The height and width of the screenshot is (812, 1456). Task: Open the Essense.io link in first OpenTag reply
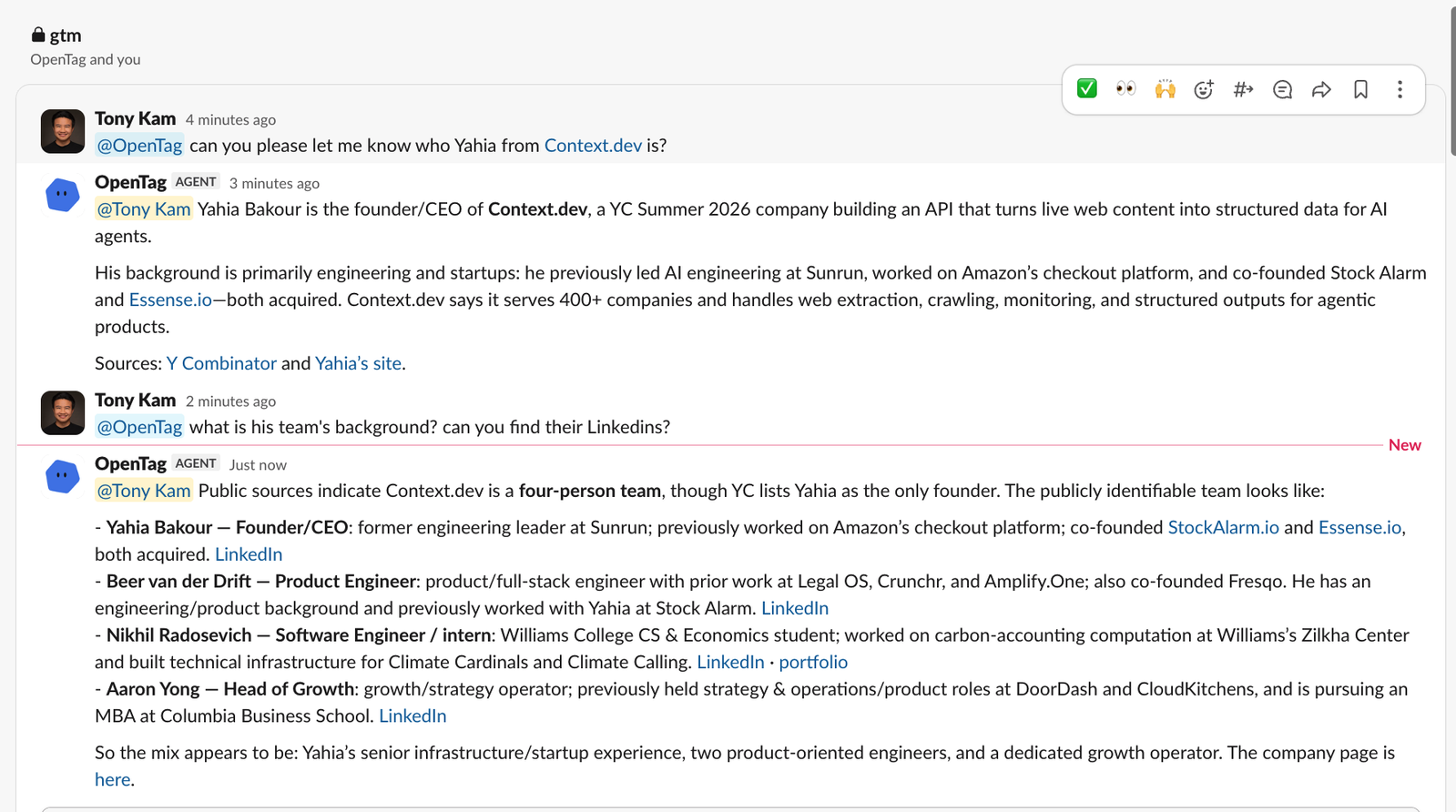pyautogui.click(x=170, y=299)
